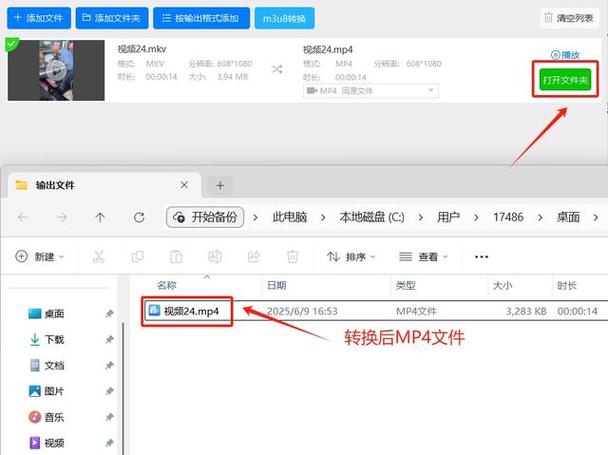Go up one folder level

[100, 217]
